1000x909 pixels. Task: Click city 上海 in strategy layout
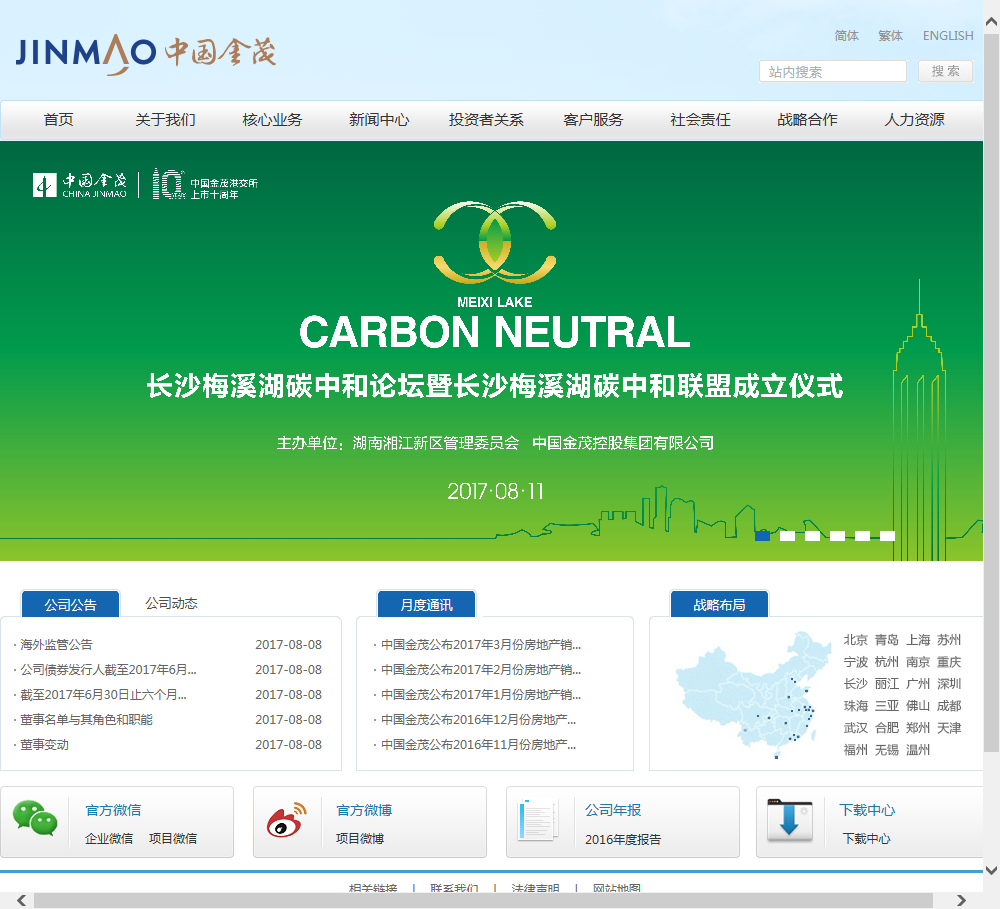point(918,640)
